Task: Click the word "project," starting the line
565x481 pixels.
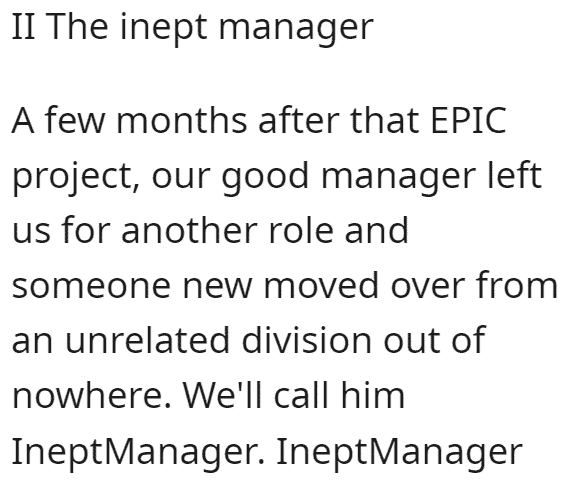Action: pos(76,178)
